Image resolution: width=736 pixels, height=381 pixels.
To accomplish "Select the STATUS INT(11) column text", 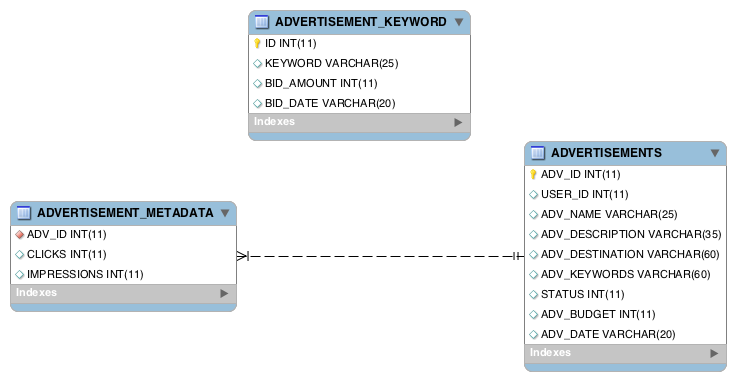I will pyautogui.click(x=583, y=294).
